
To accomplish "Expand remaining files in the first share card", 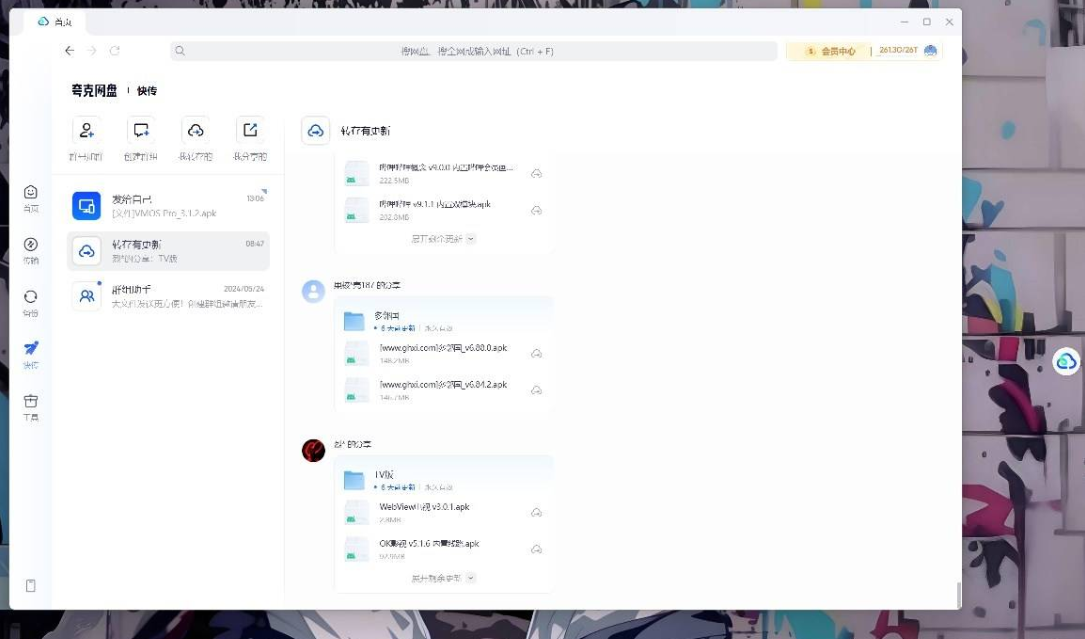I will pyautogui.click(x=443, y=239).
